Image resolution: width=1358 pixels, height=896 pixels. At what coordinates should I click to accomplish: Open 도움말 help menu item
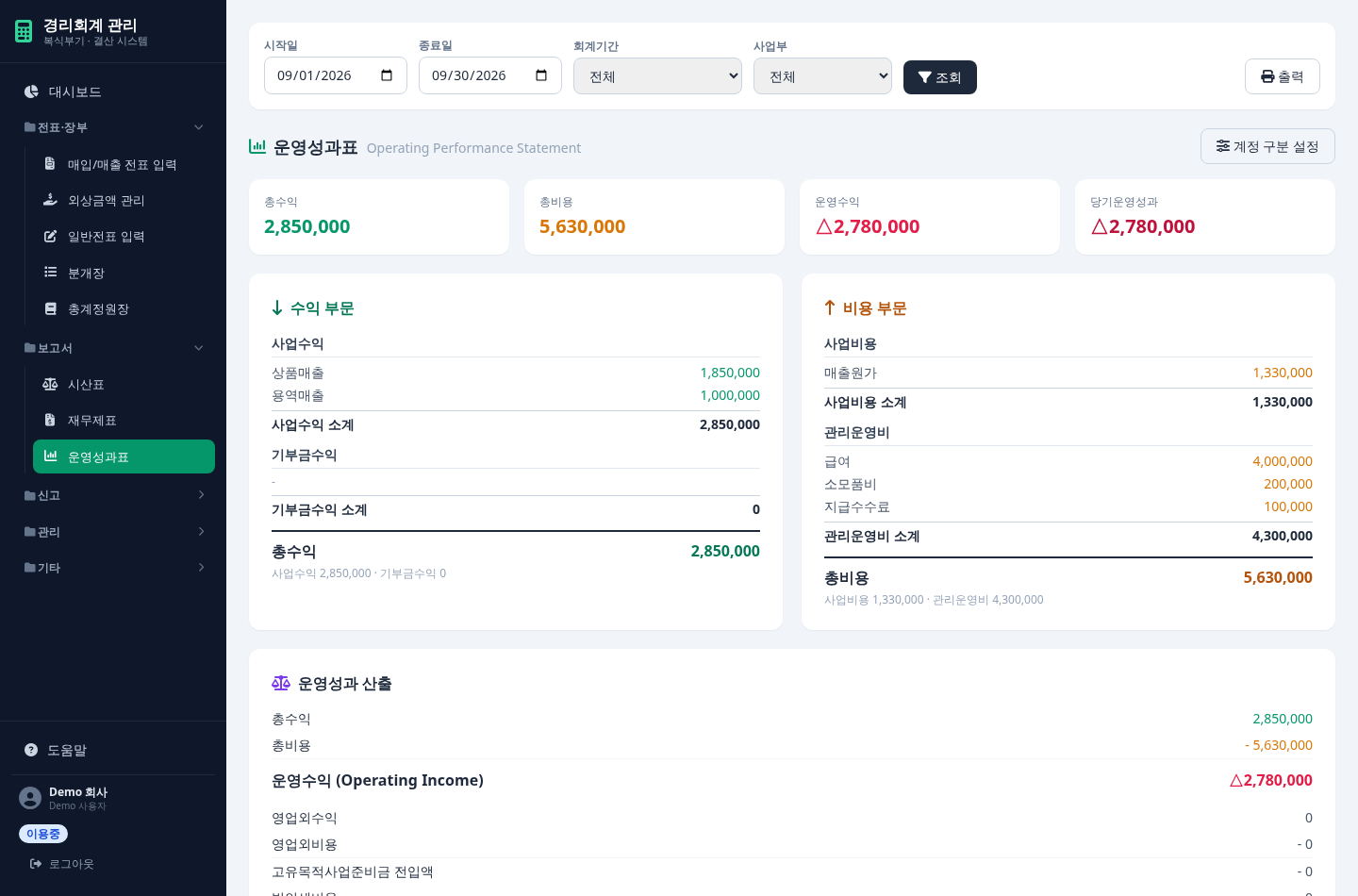pyautogui.click(x=113, y=750)
